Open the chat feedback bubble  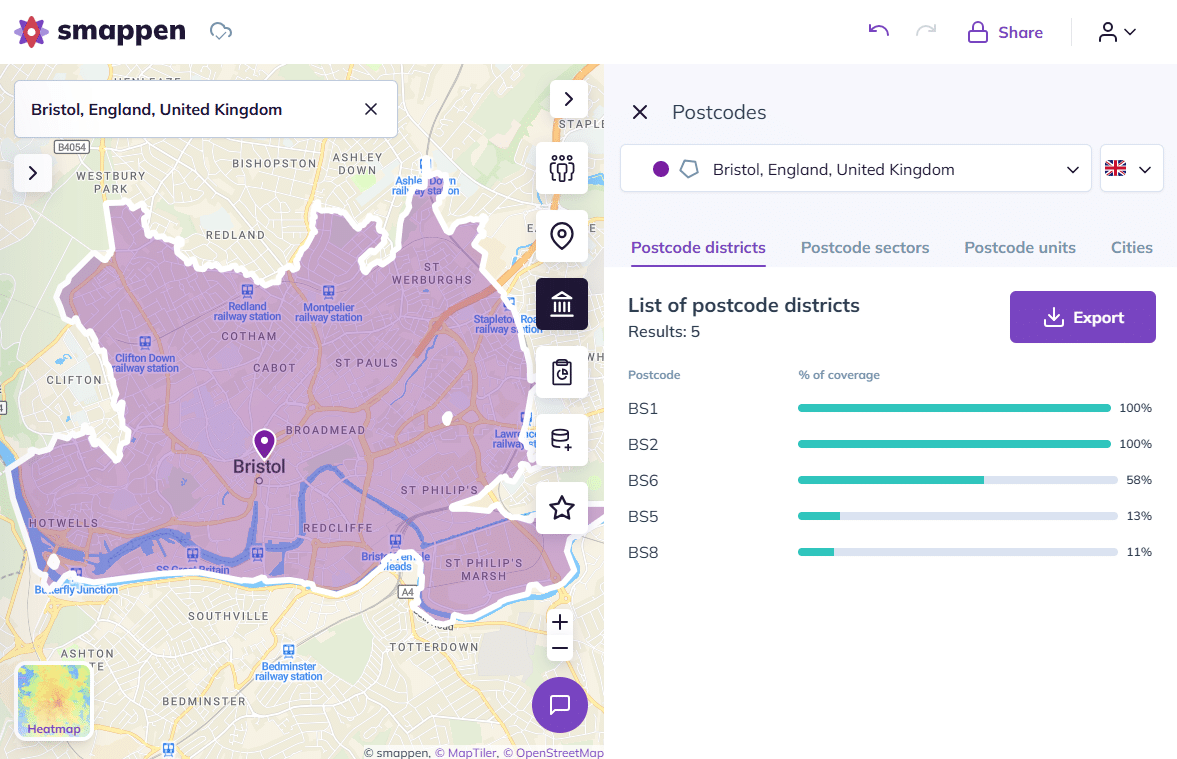point(560,705)
